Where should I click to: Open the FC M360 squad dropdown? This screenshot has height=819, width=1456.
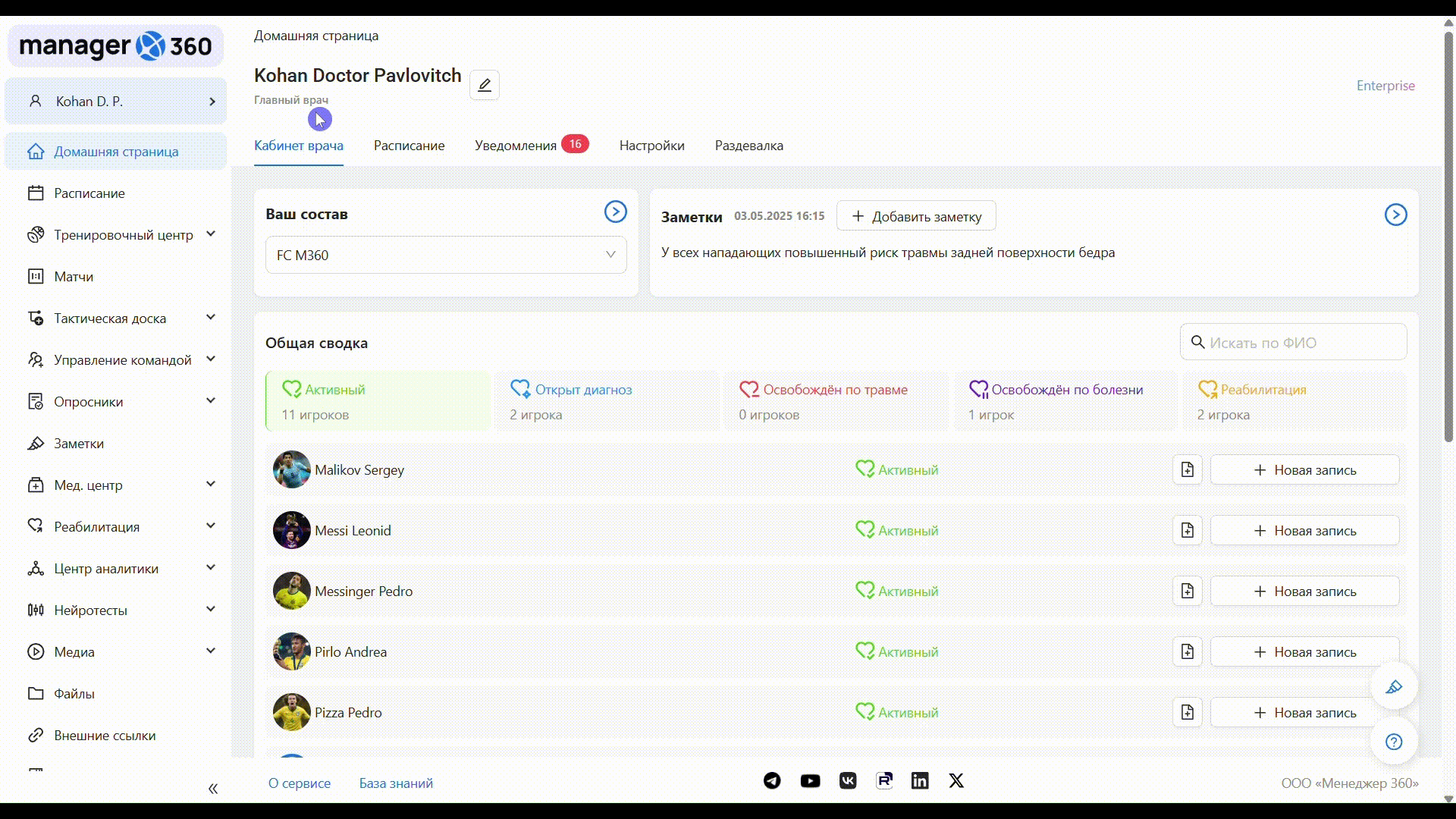pyautogui.click(x=446, y=255)
